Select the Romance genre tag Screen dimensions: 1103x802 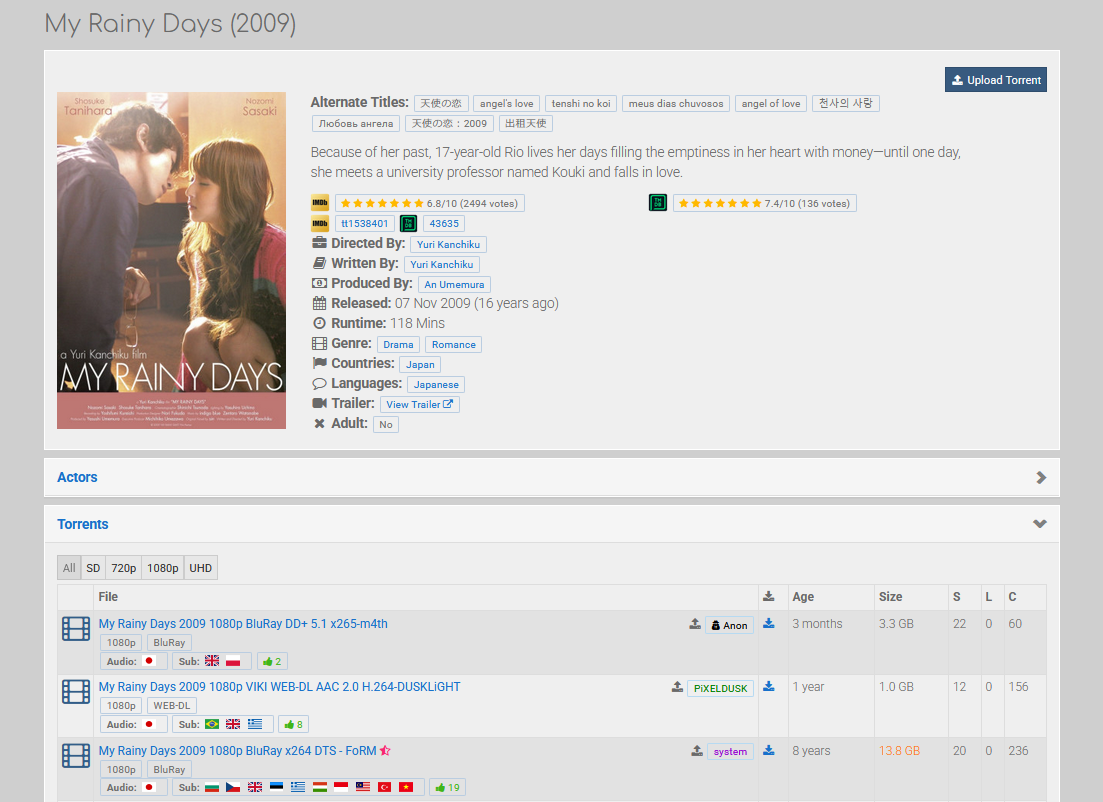coord(454,345)
